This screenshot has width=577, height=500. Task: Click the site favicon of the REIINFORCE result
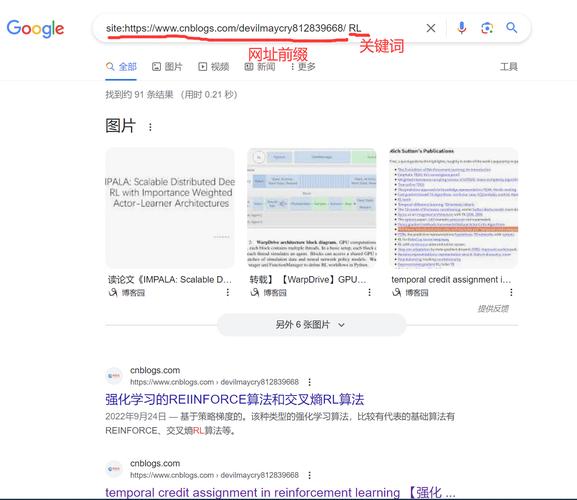click(114, 376)
